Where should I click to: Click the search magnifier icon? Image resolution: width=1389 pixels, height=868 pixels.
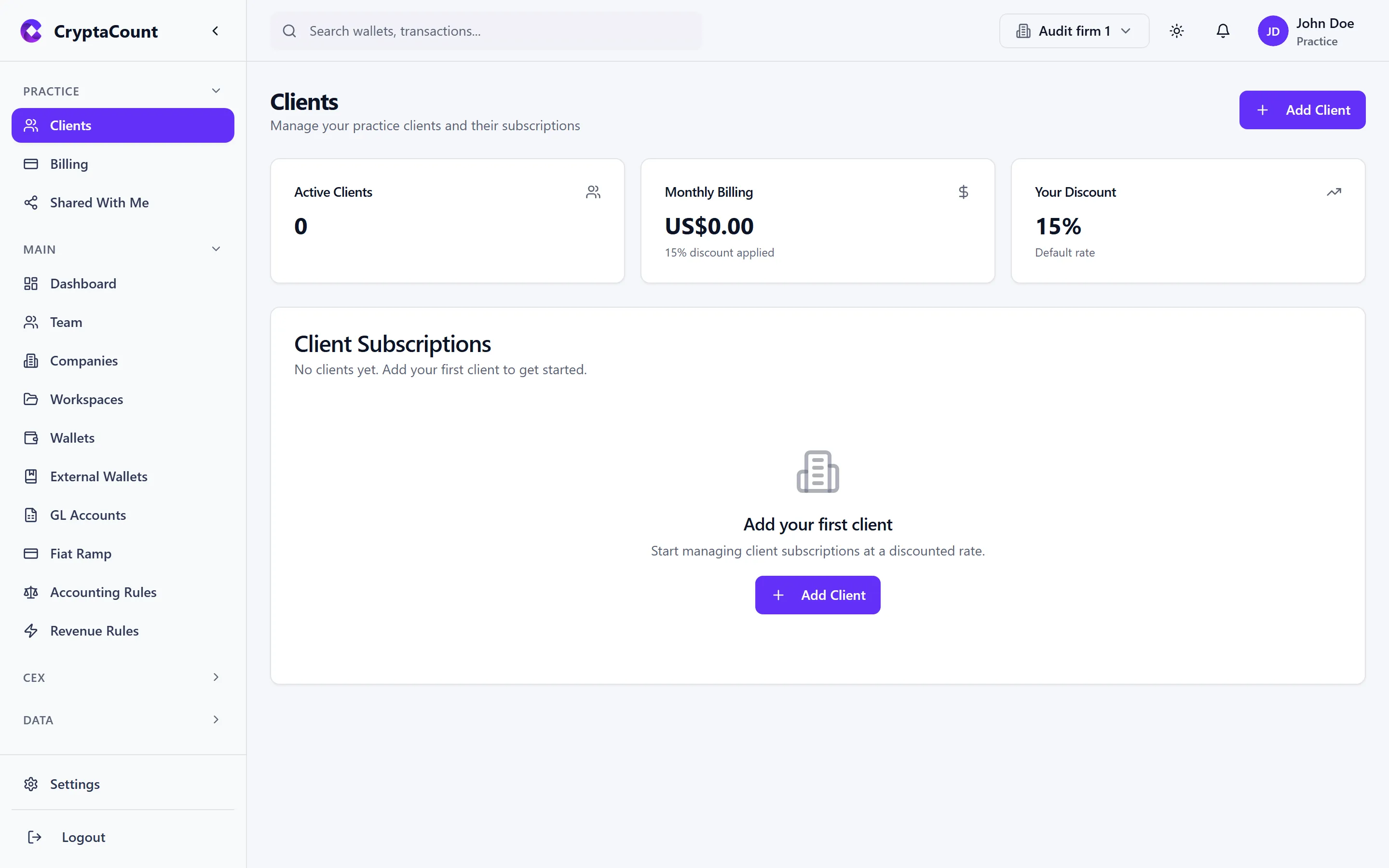point(290,31)
